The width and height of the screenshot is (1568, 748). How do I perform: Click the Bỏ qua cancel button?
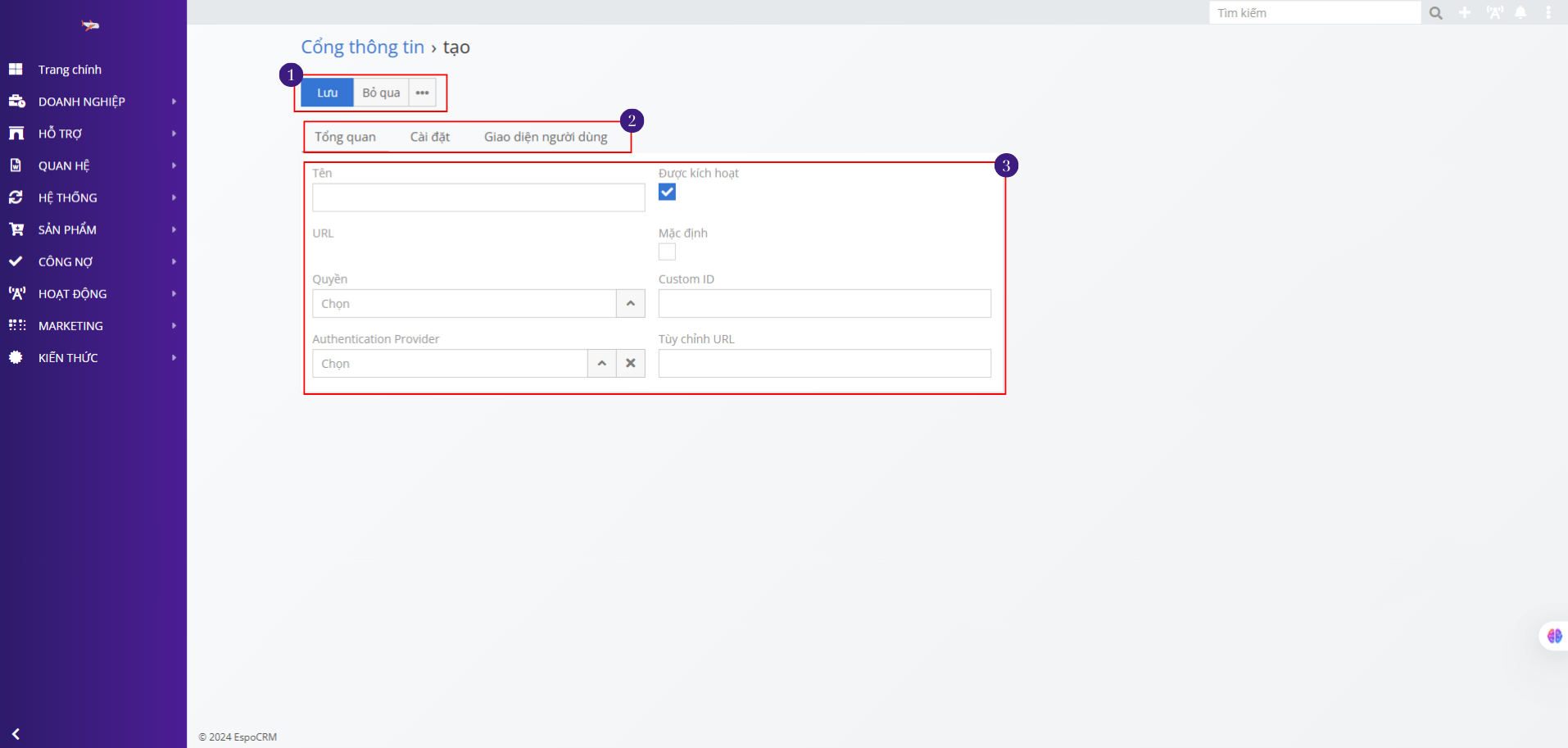[381, 93]
